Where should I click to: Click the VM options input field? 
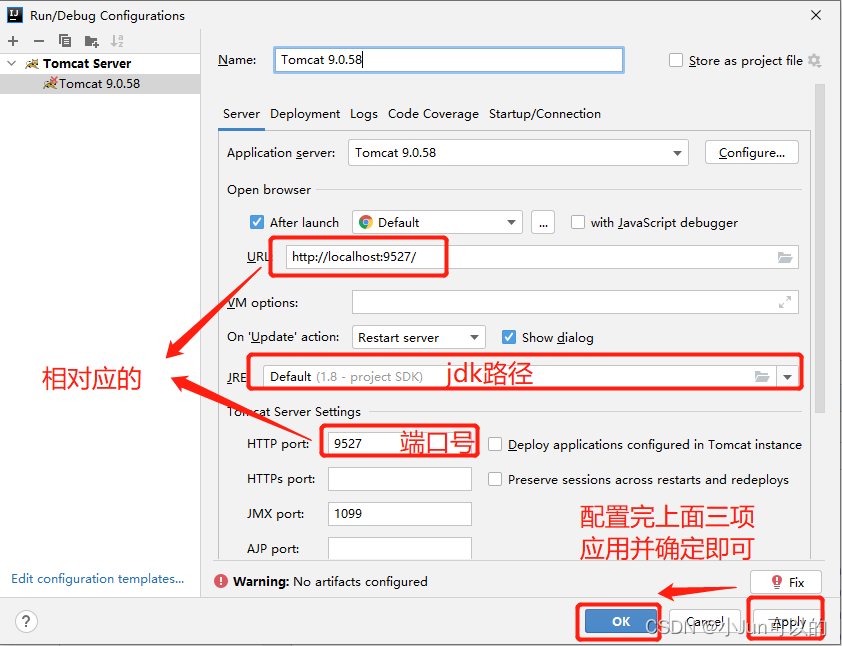[575, 302]
